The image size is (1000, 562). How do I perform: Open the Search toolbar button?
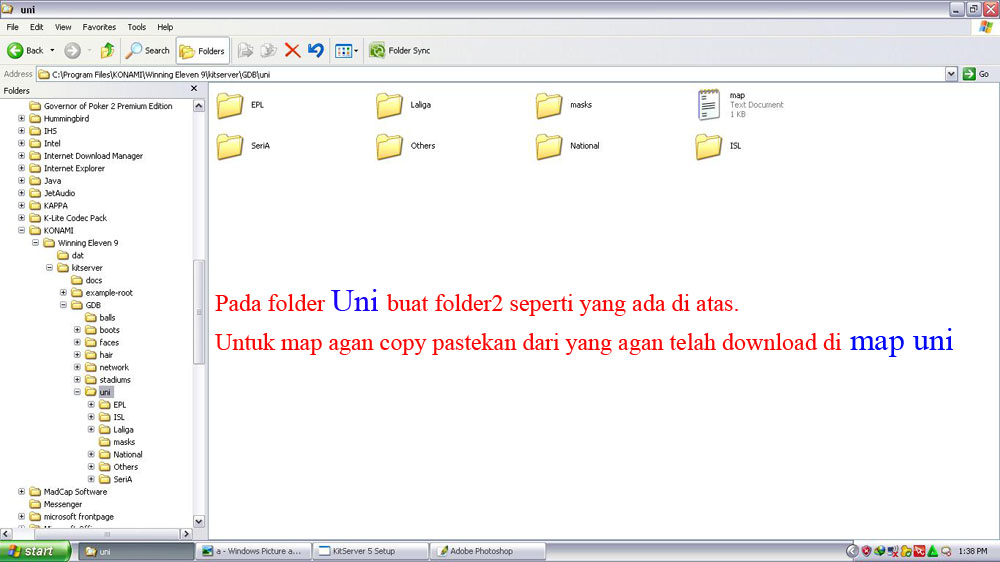[x=147, y=50]
